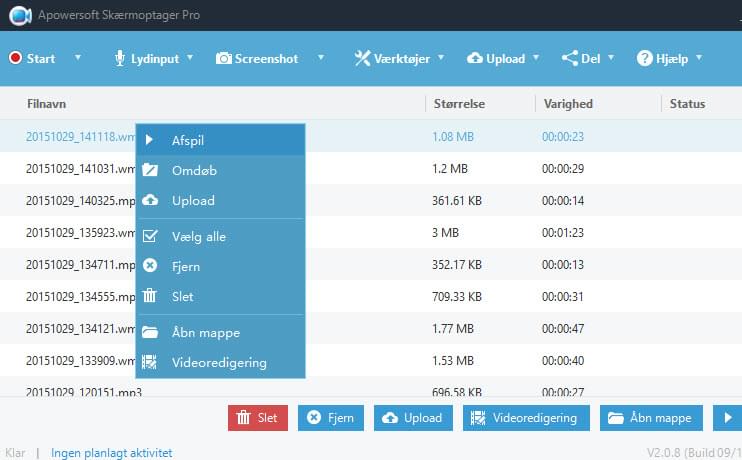Expand the Start dropdown arrow

click(x=78, y=58)
